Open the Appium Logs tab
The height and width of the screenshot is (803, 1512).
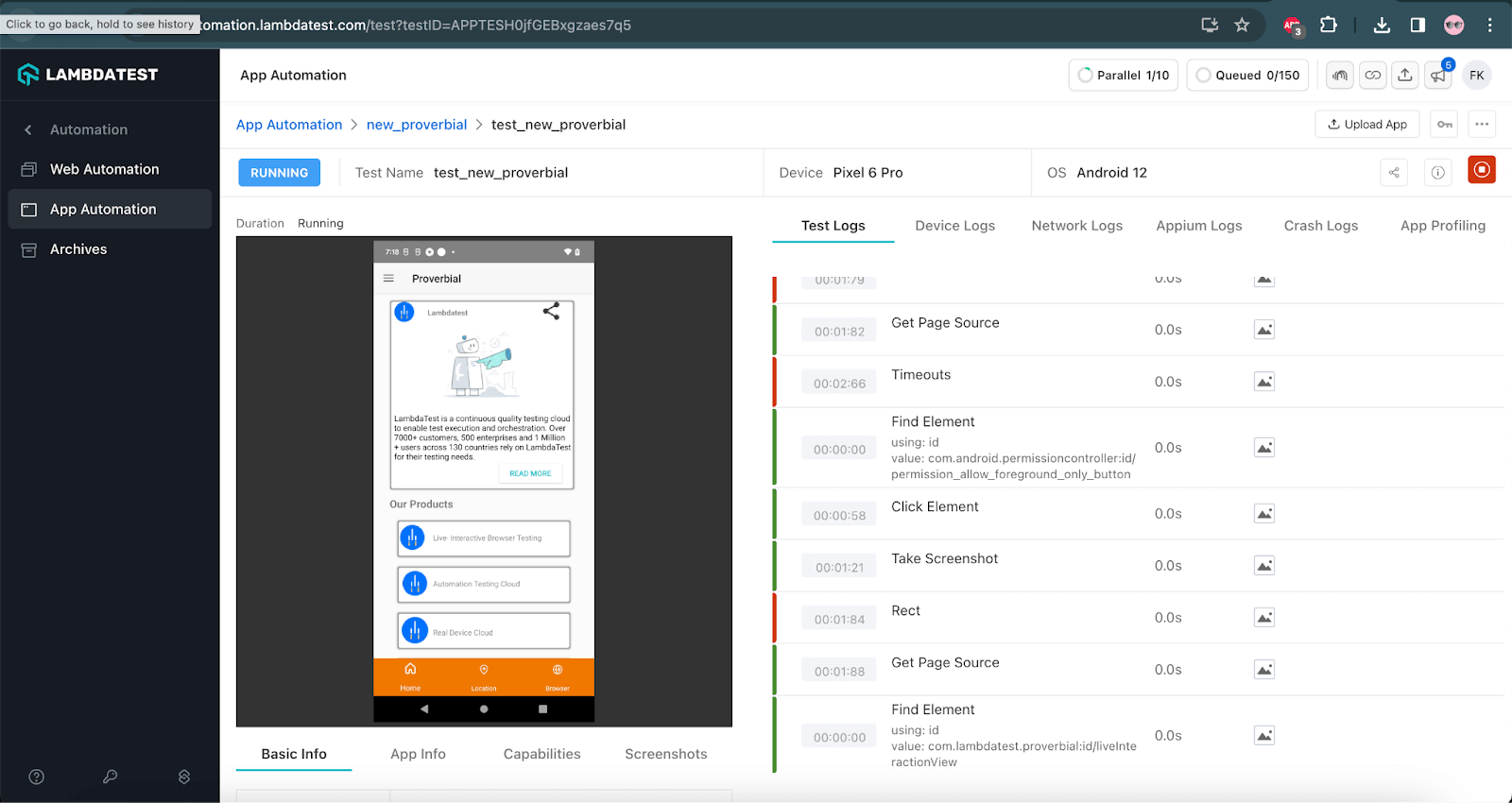1199,226
